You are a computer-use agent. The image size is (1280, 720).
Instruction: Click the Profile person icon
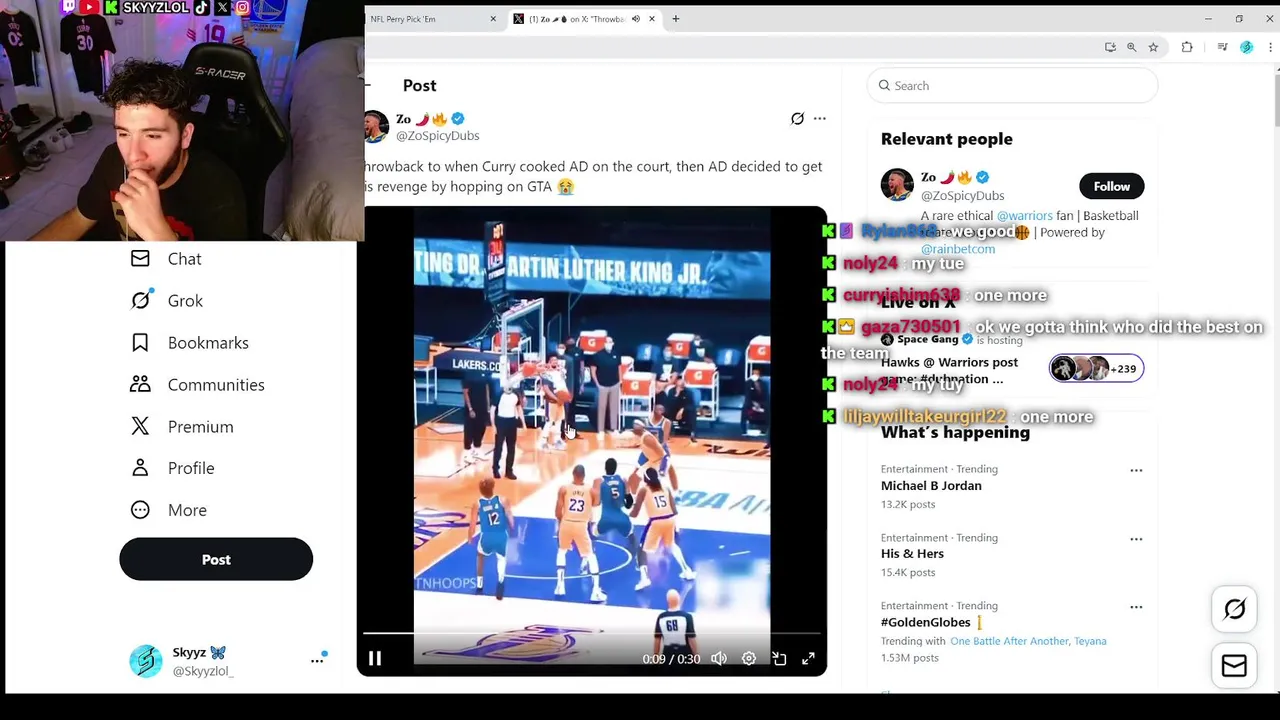(140, 468)
